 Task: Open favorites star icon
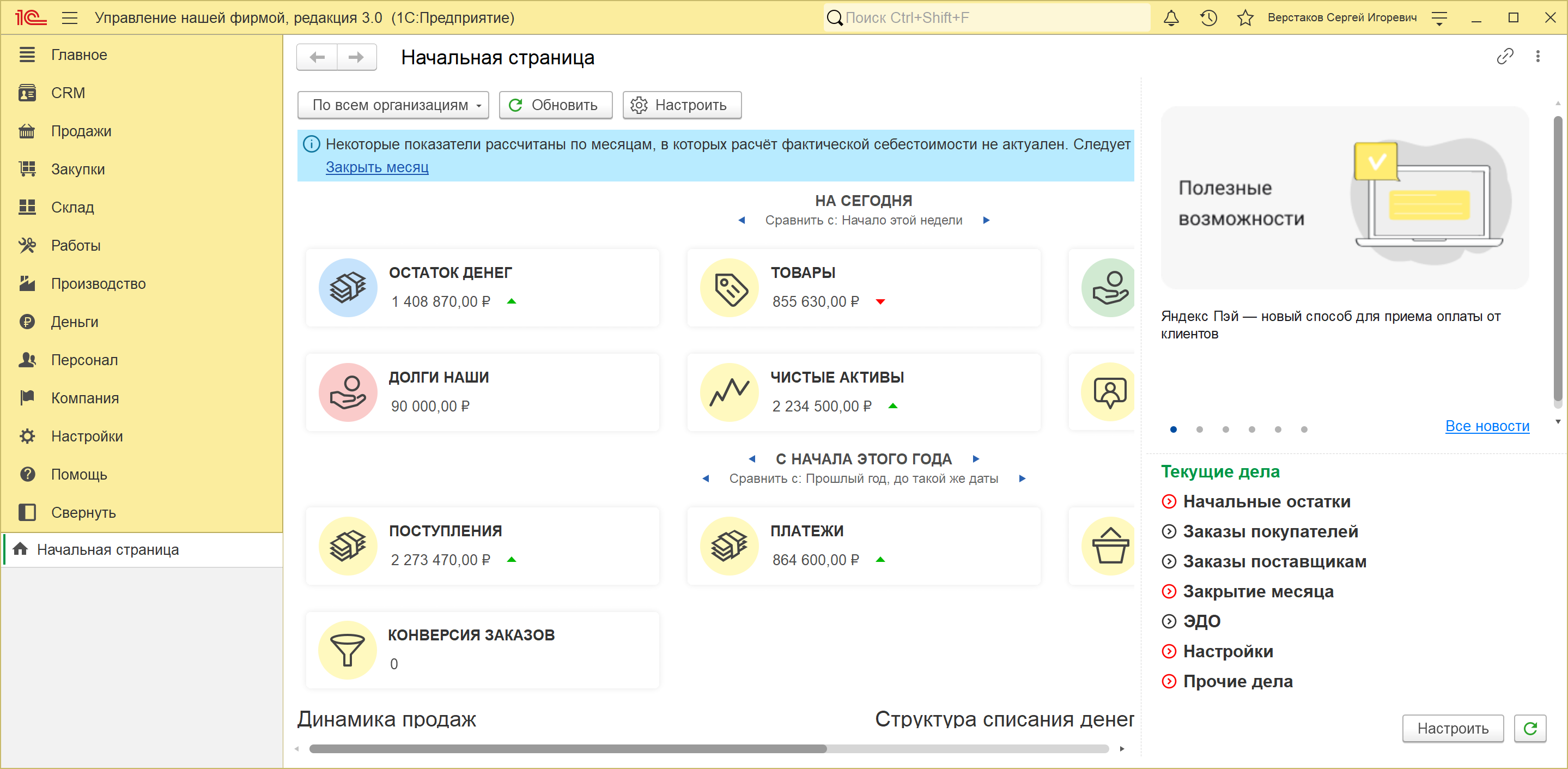click(x=1245, y=17)
